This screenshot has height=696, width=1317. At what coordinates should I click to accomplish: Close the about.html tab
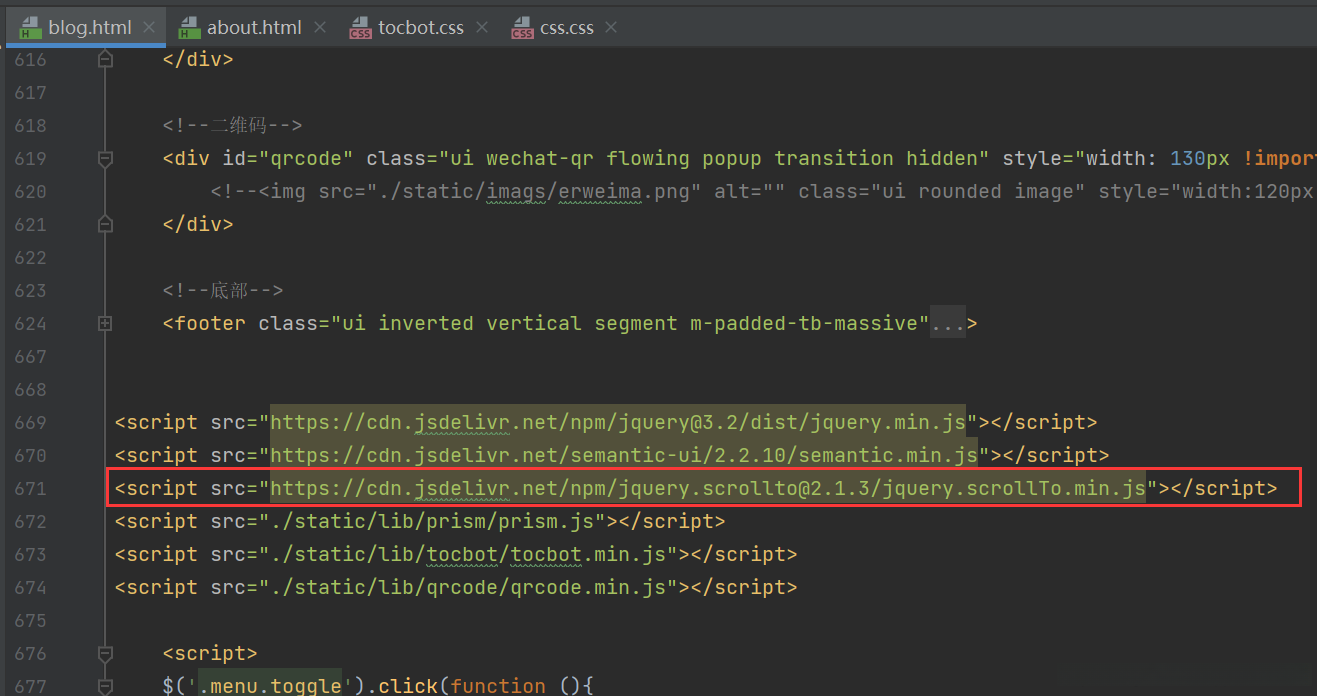coord(320,27)
